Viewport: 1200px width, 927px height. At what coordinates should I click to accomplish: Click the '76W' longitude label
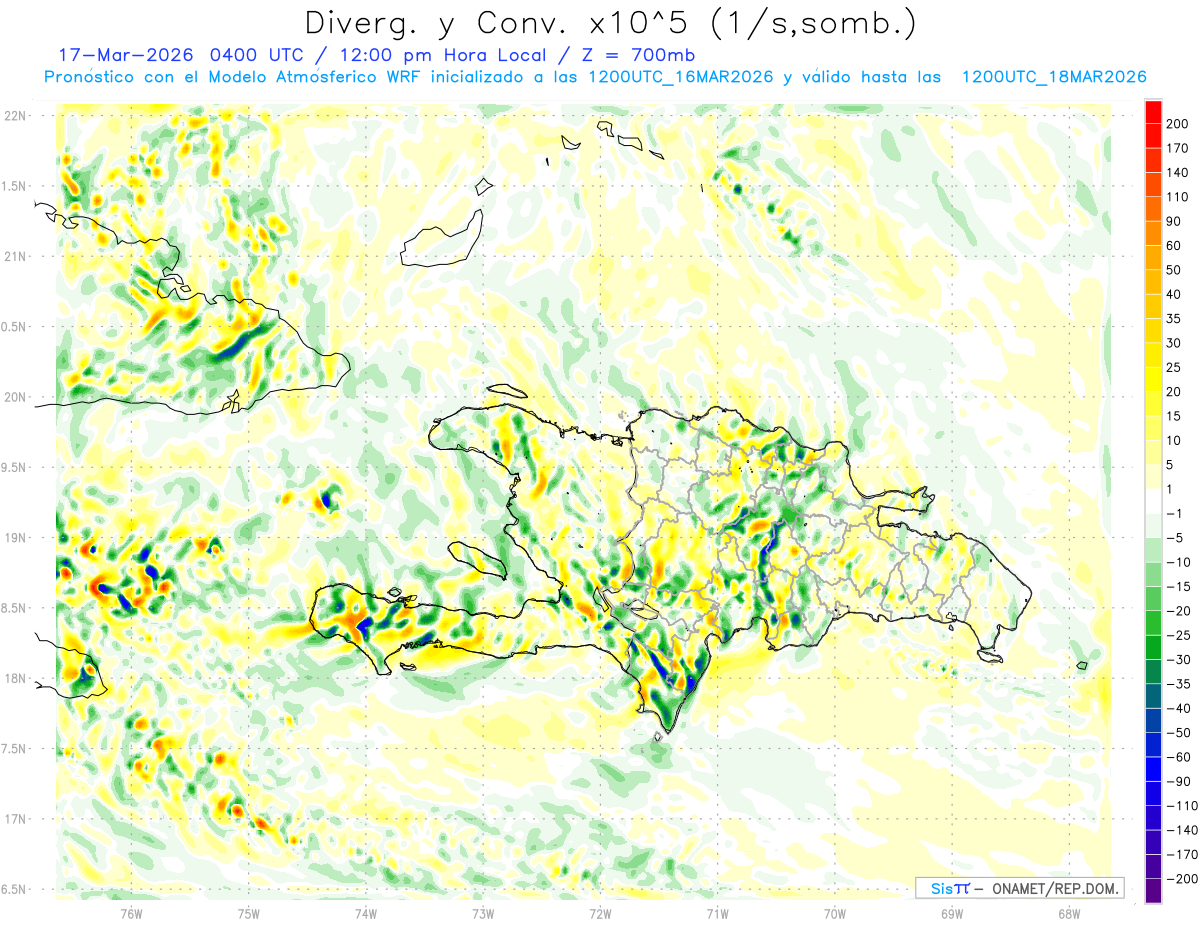(131, 913)
